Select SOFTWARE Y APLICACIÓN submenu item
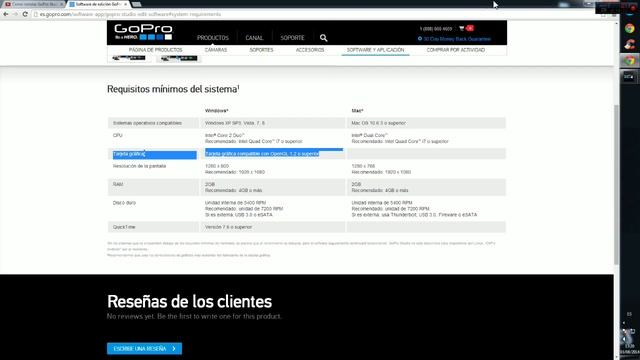This screenshot has height=360, width=640. (376, 50)
